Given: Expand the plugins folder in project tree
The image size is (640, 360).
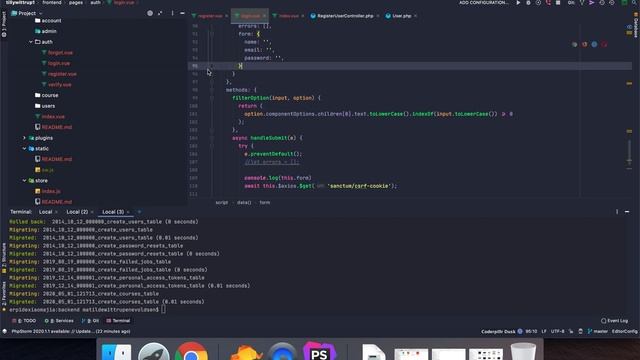Looking at the screenshot, I should click(24, 138).
